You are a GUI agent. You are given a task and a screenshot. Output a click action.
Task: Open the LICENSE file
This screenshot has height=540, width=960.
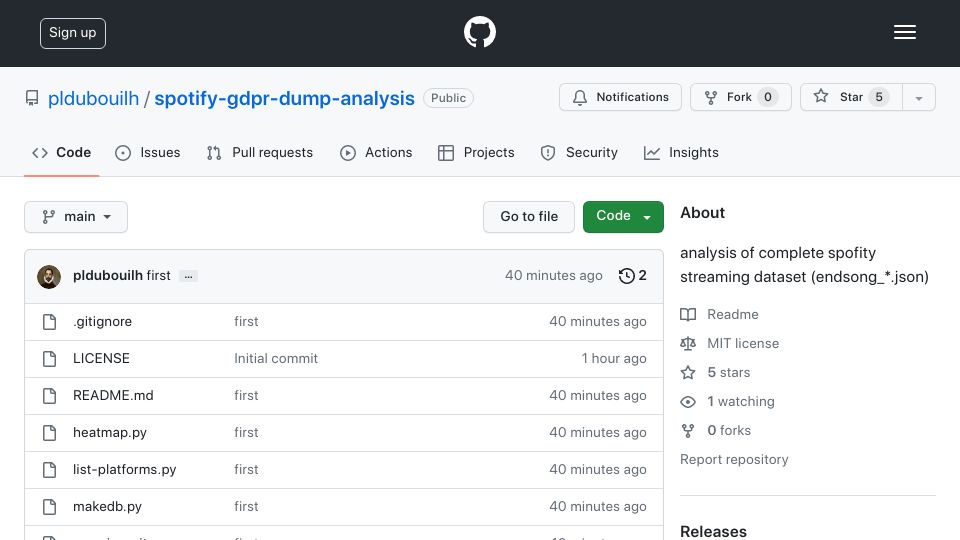[101, 358]
